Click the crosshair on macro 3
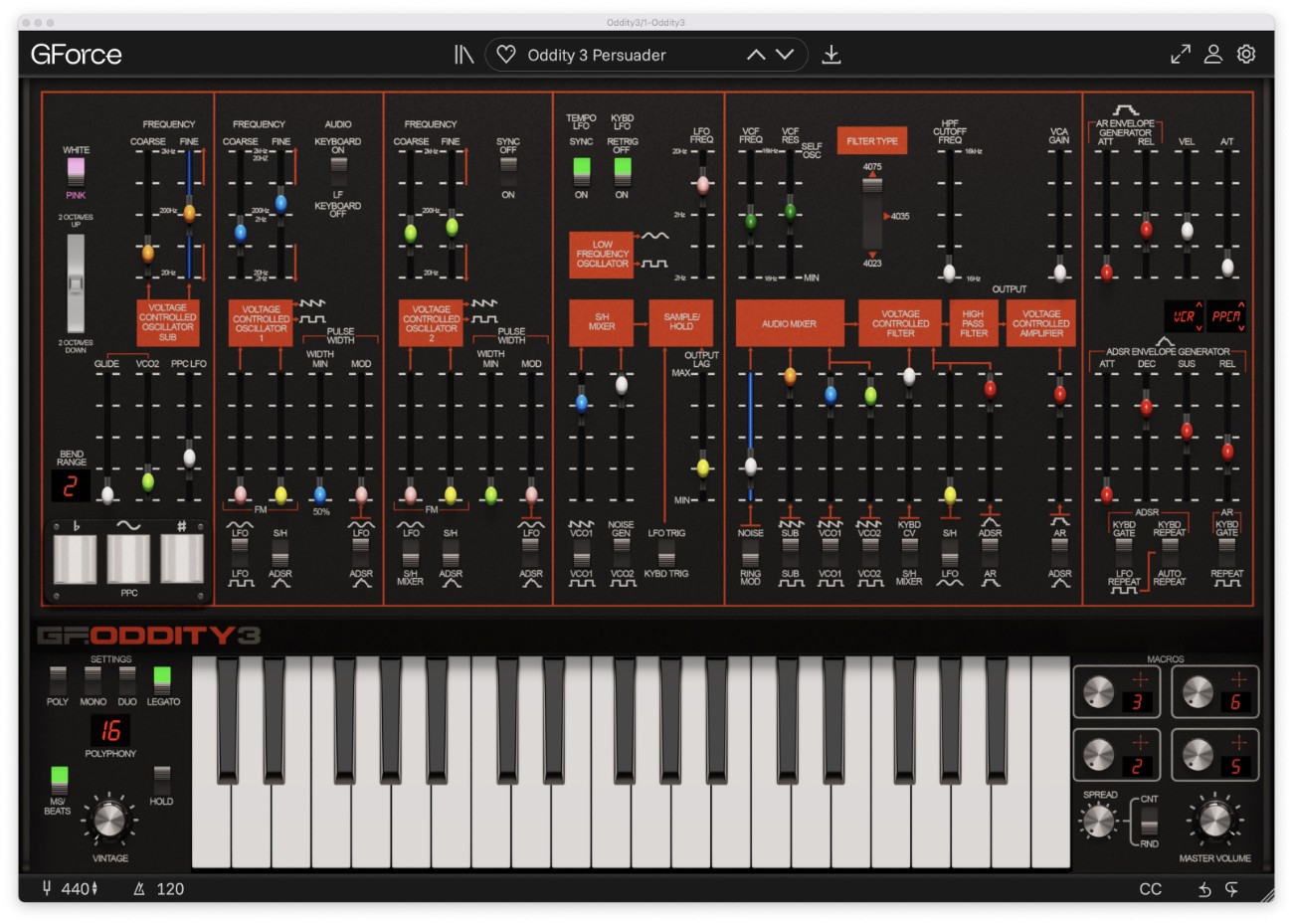The height and width of the screenshot is (924, 1293). pyautogui.click(x=1140, y=679)
